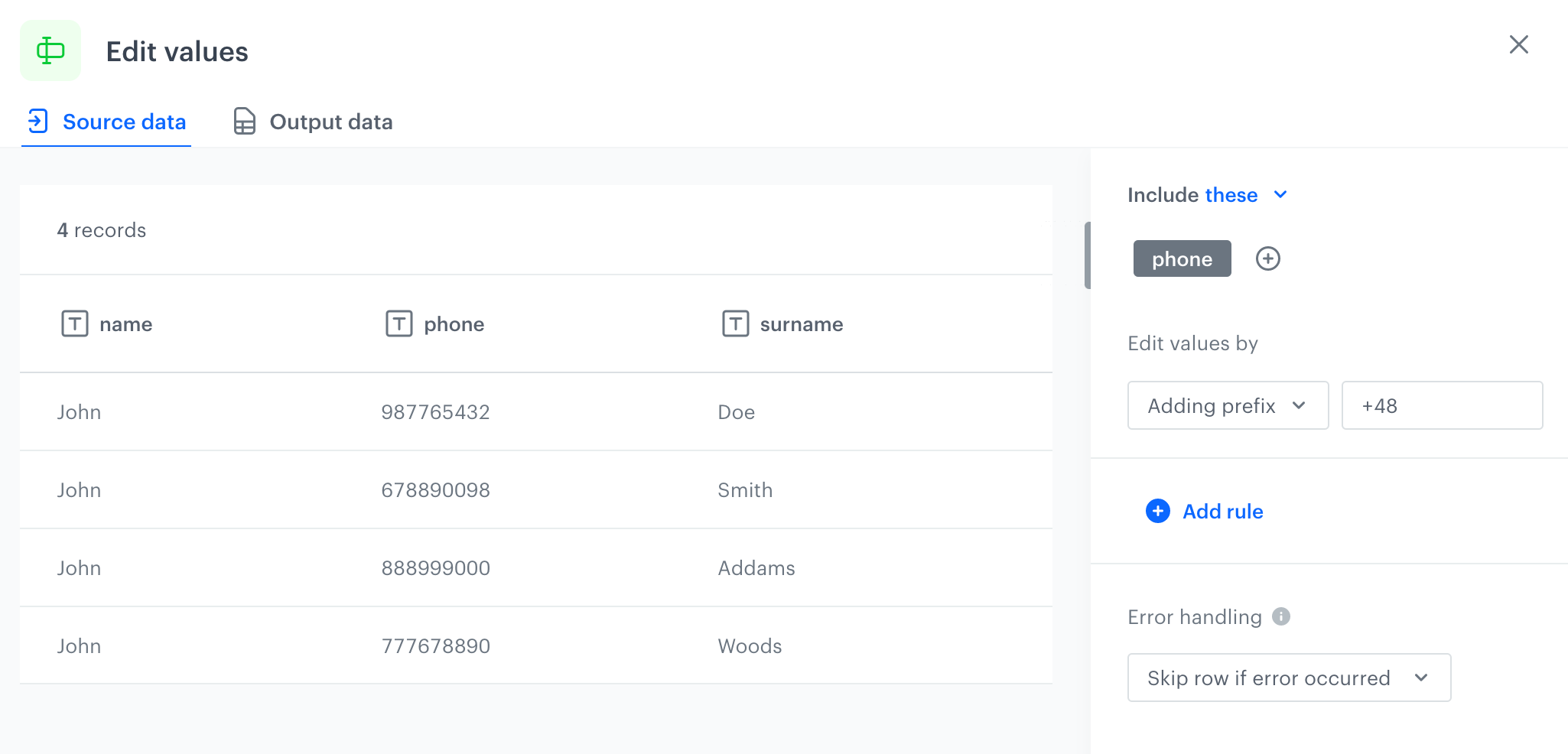Viewport: 1568px width, 754px height.
Task: Click the circled plus to add another column
Action: coord(1267,259)
